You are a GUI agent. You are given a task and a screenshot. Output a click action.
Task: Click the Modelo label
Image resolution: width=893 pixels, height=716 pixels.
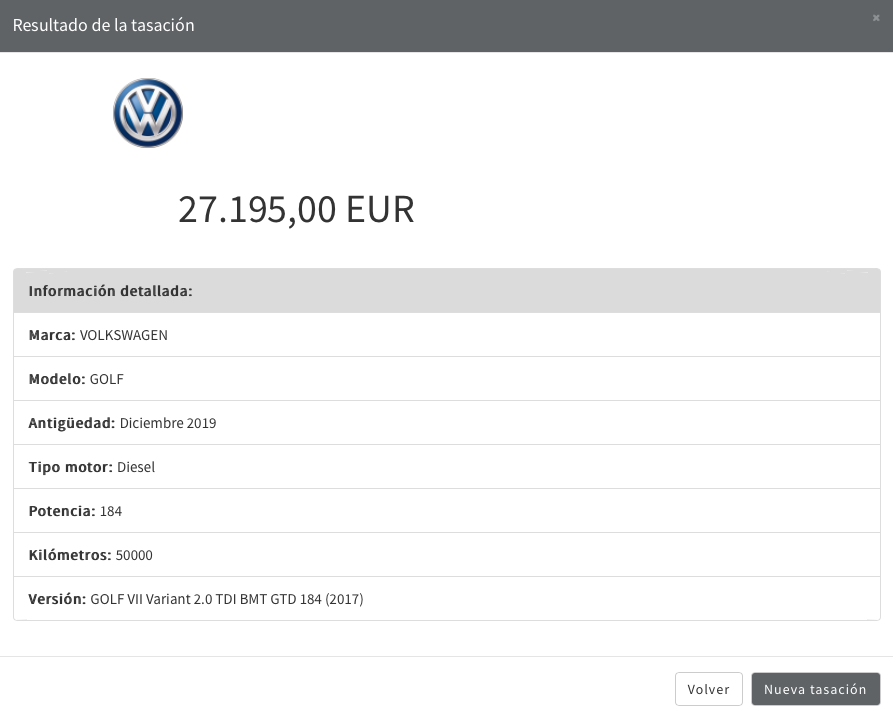(57, 379)
